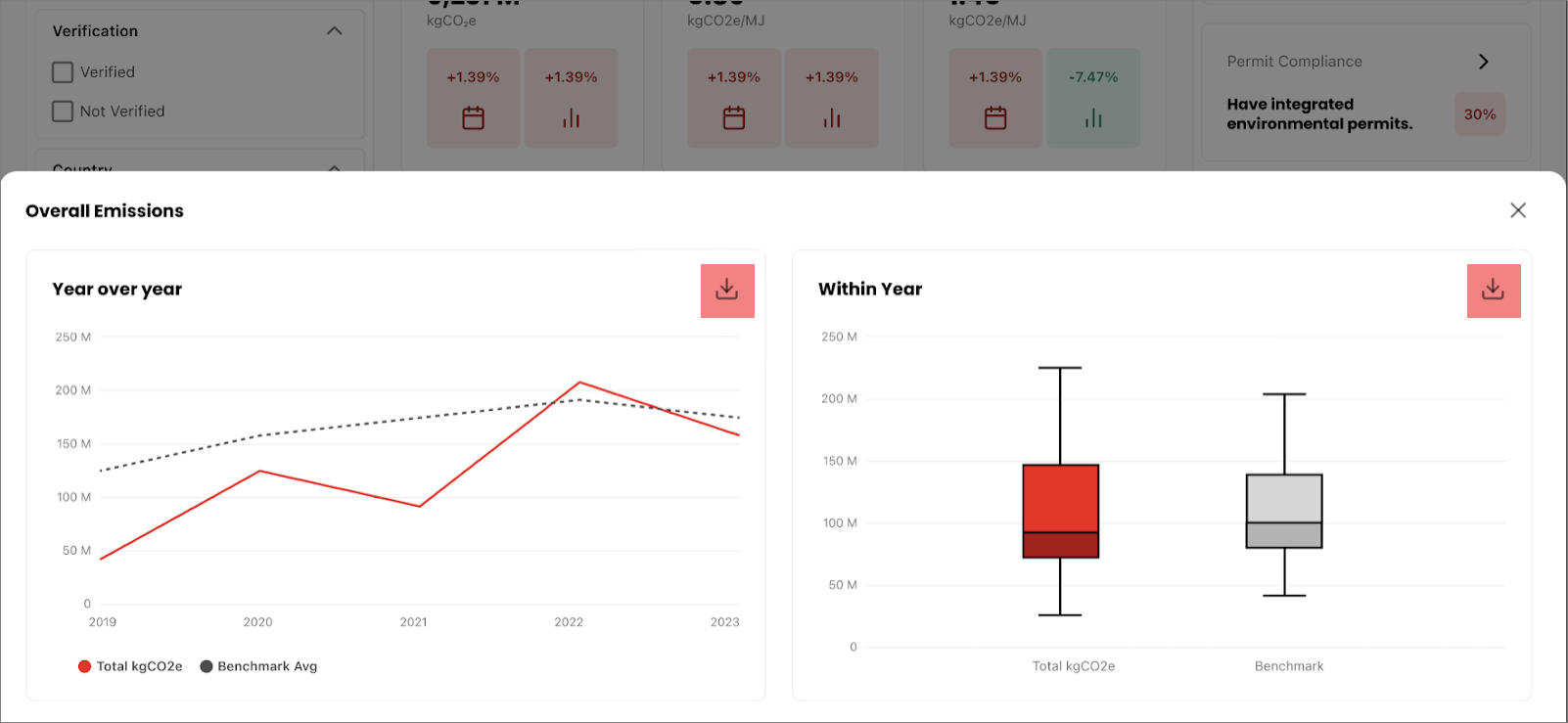The height and width of the screenshot is (723, 1568).
Task: Click the calendar icon on first emissions card
Action: (473, 116)
